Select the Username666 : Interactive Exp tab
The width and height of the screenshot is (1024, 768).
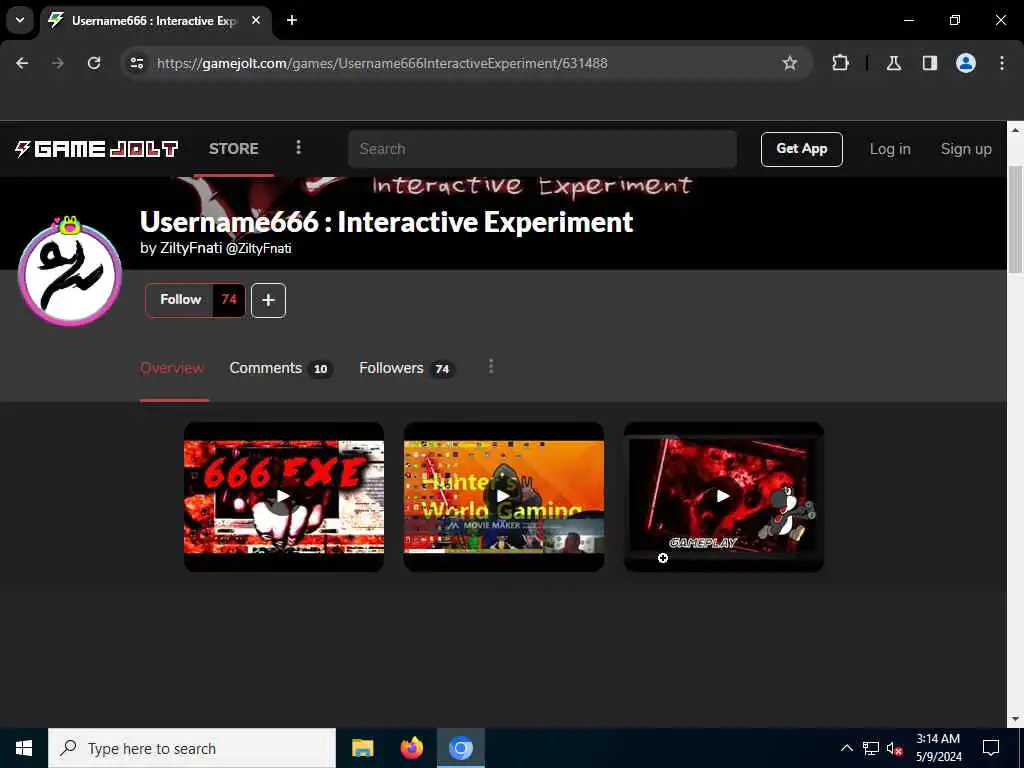[157, 21]
